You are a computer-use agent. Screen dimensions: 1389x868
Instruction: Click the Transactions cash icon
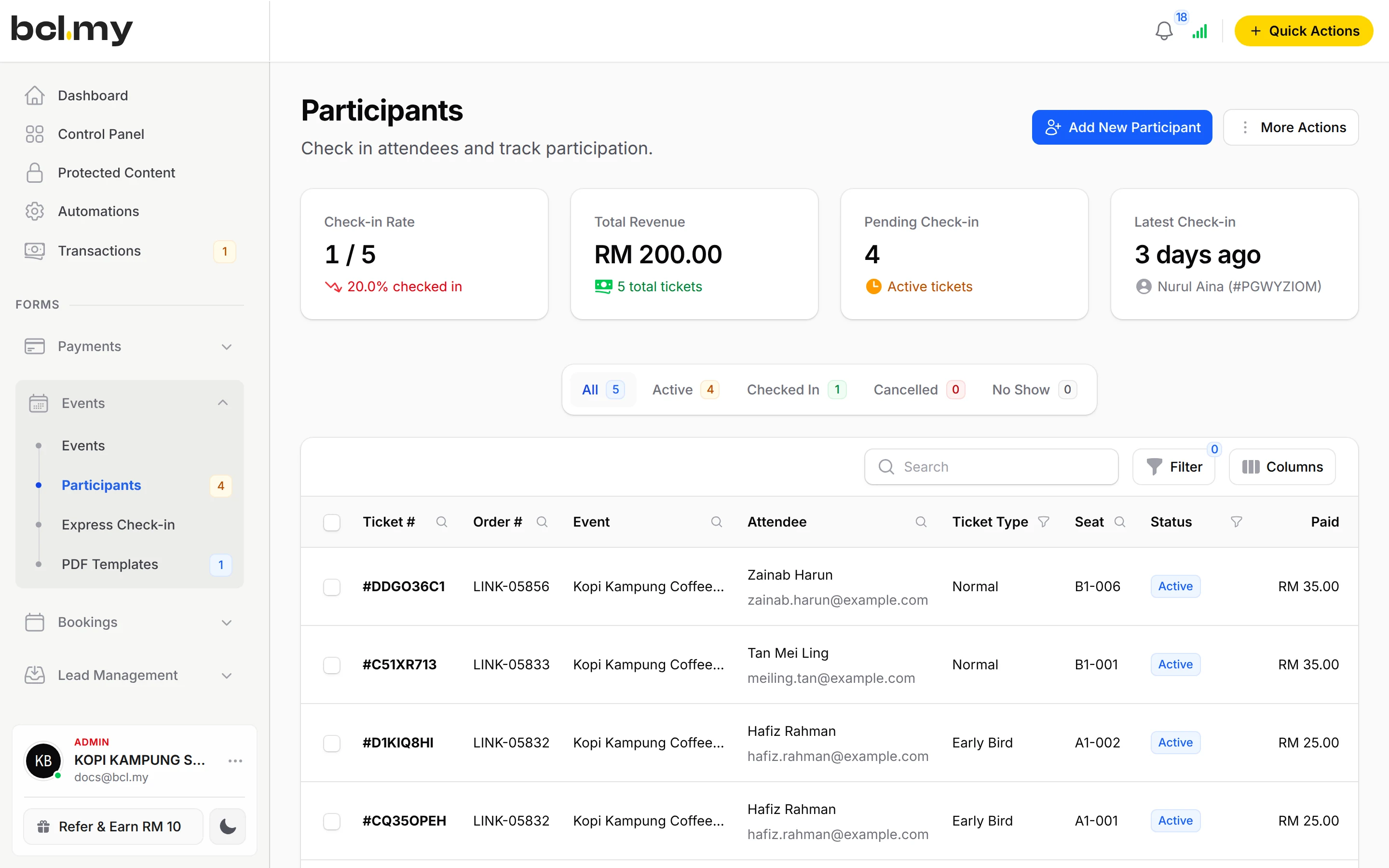click(x=34, y=251)
